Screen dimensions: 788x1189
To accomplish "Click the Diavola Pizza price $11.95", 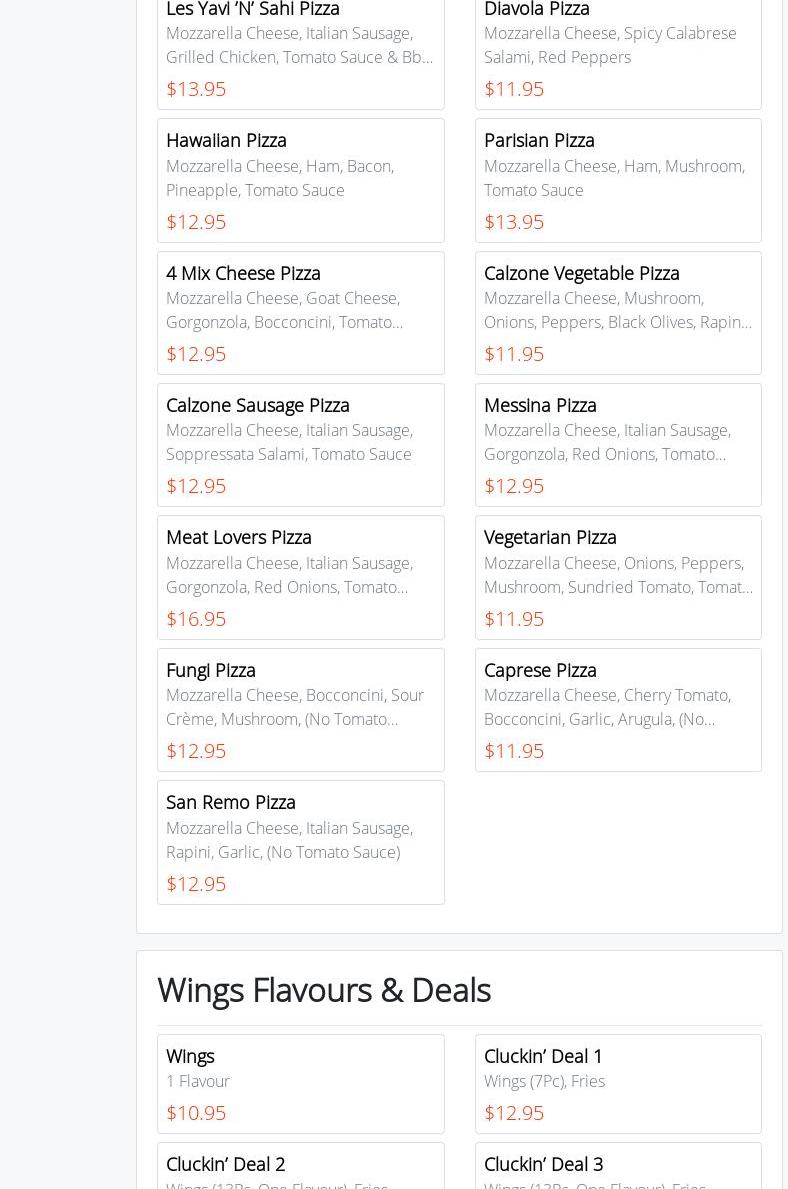I will tap(514, 89).
